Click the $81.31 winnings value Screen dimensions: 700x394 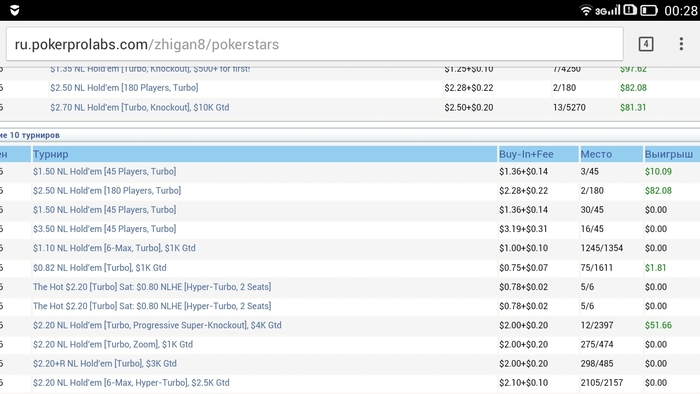633,108
